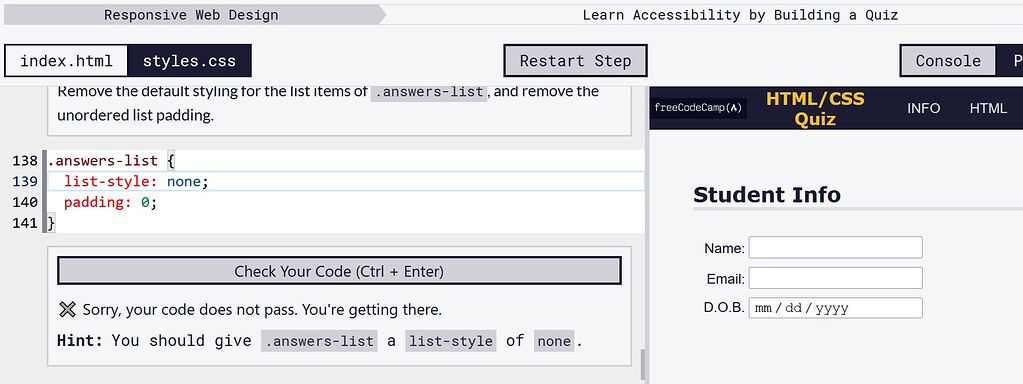Open Learn Accessibility by Building a Quiz breadcrumb
Viewport: 1023px width, 384px height.
click(x=740, y=14)
